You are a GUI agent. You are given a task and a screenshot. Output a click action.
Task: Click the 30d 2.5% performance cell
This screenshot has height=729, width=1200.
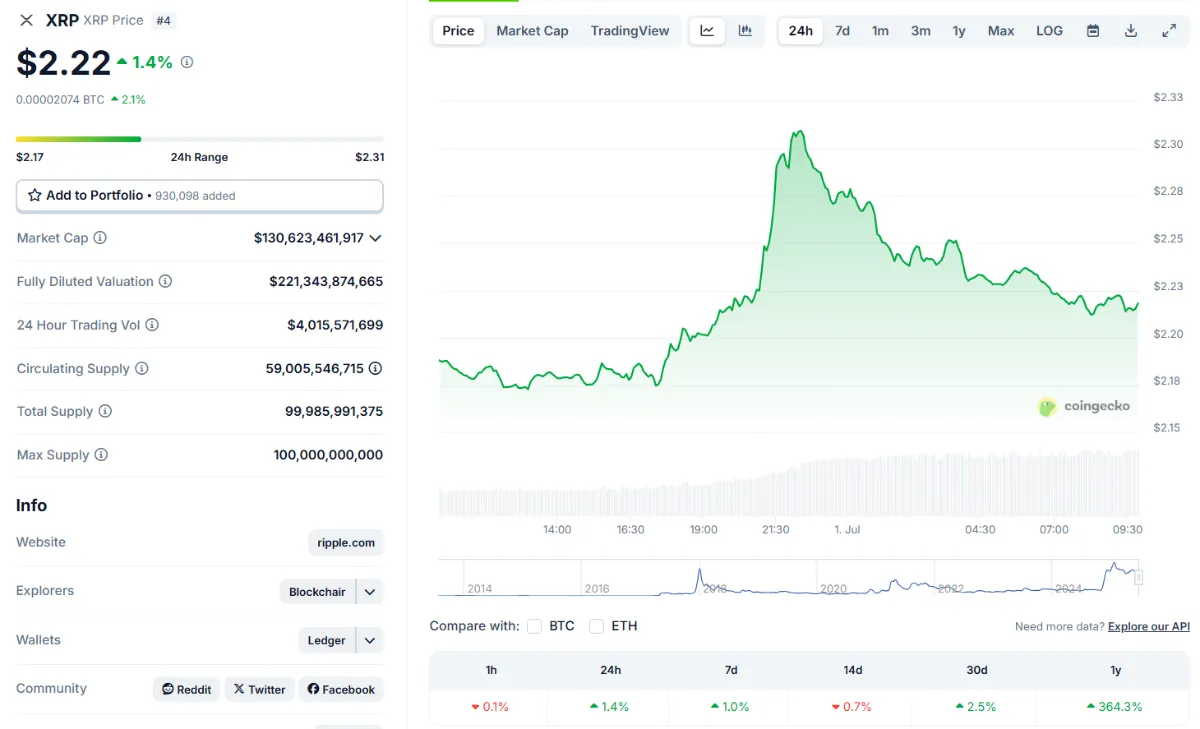click(976, 707)
